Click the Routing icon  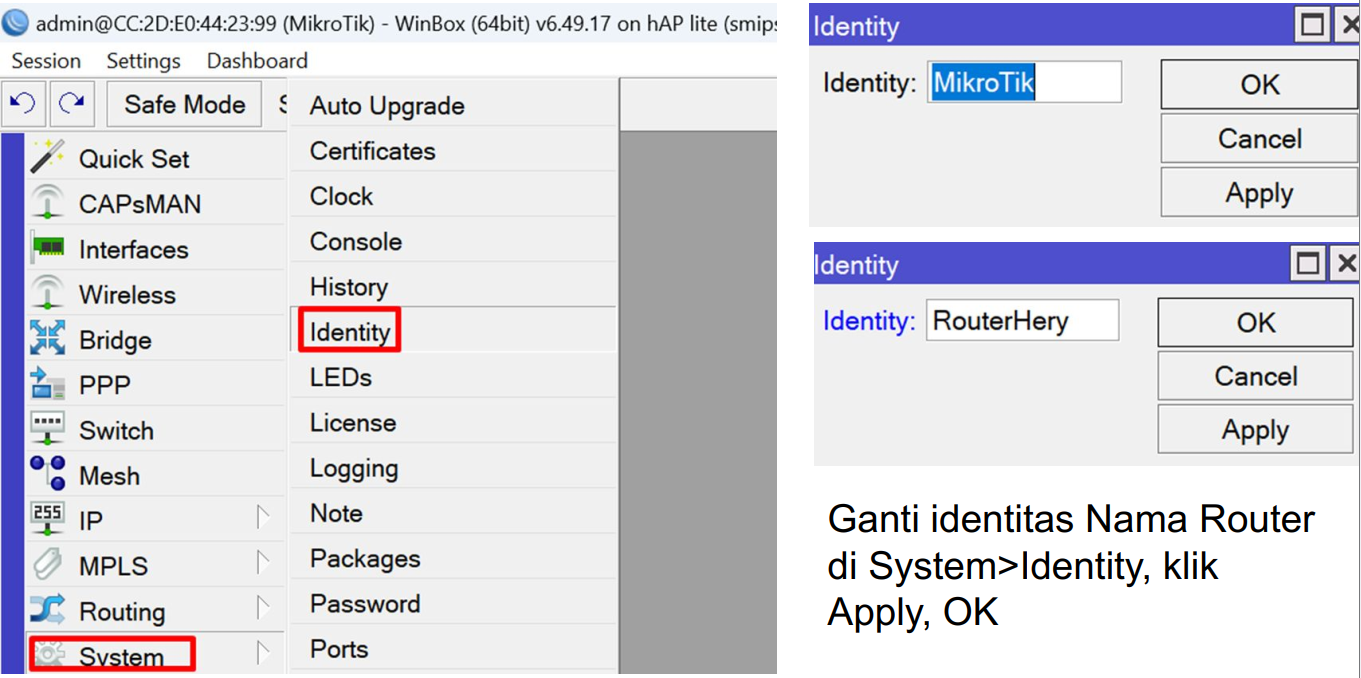click(x=47, y=610)
